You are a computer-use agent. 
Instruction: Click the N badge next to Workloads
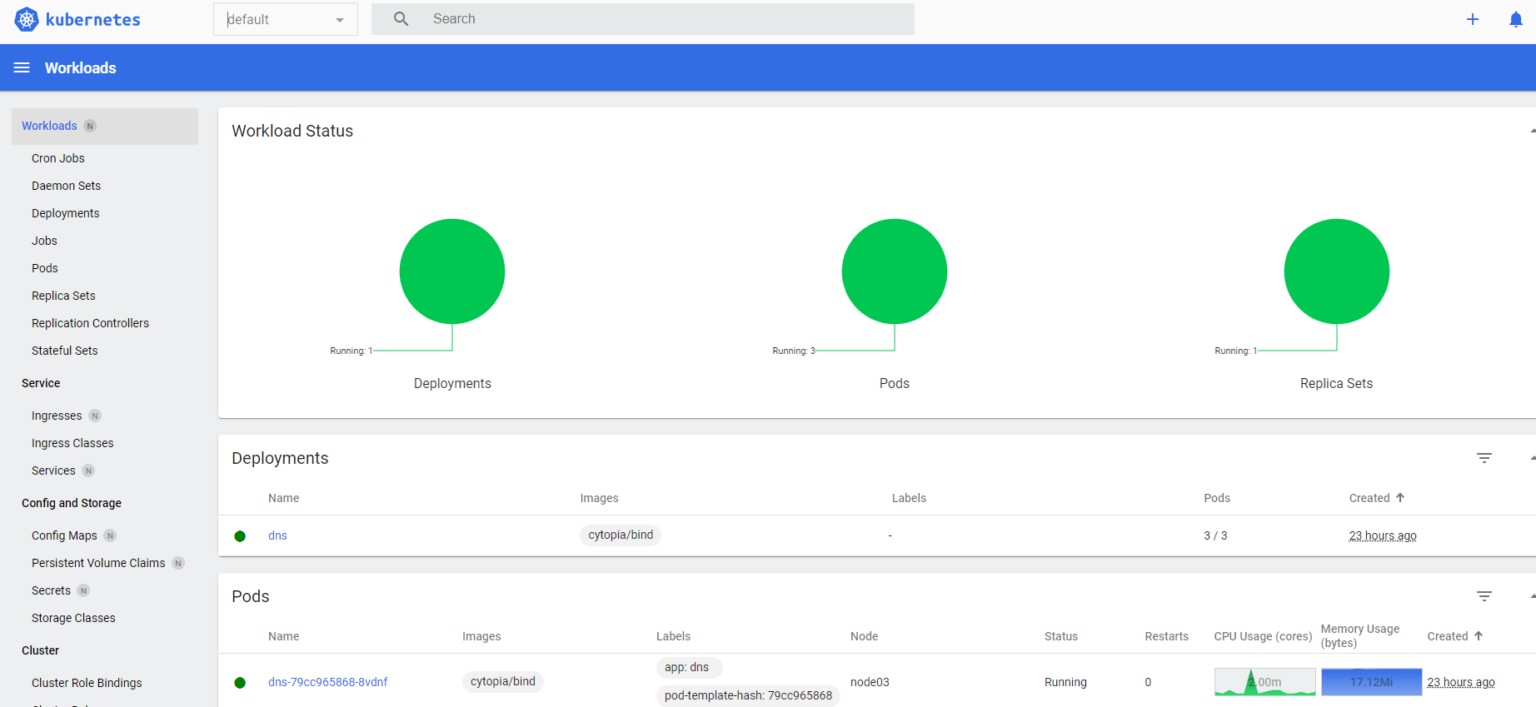(90, 126)
